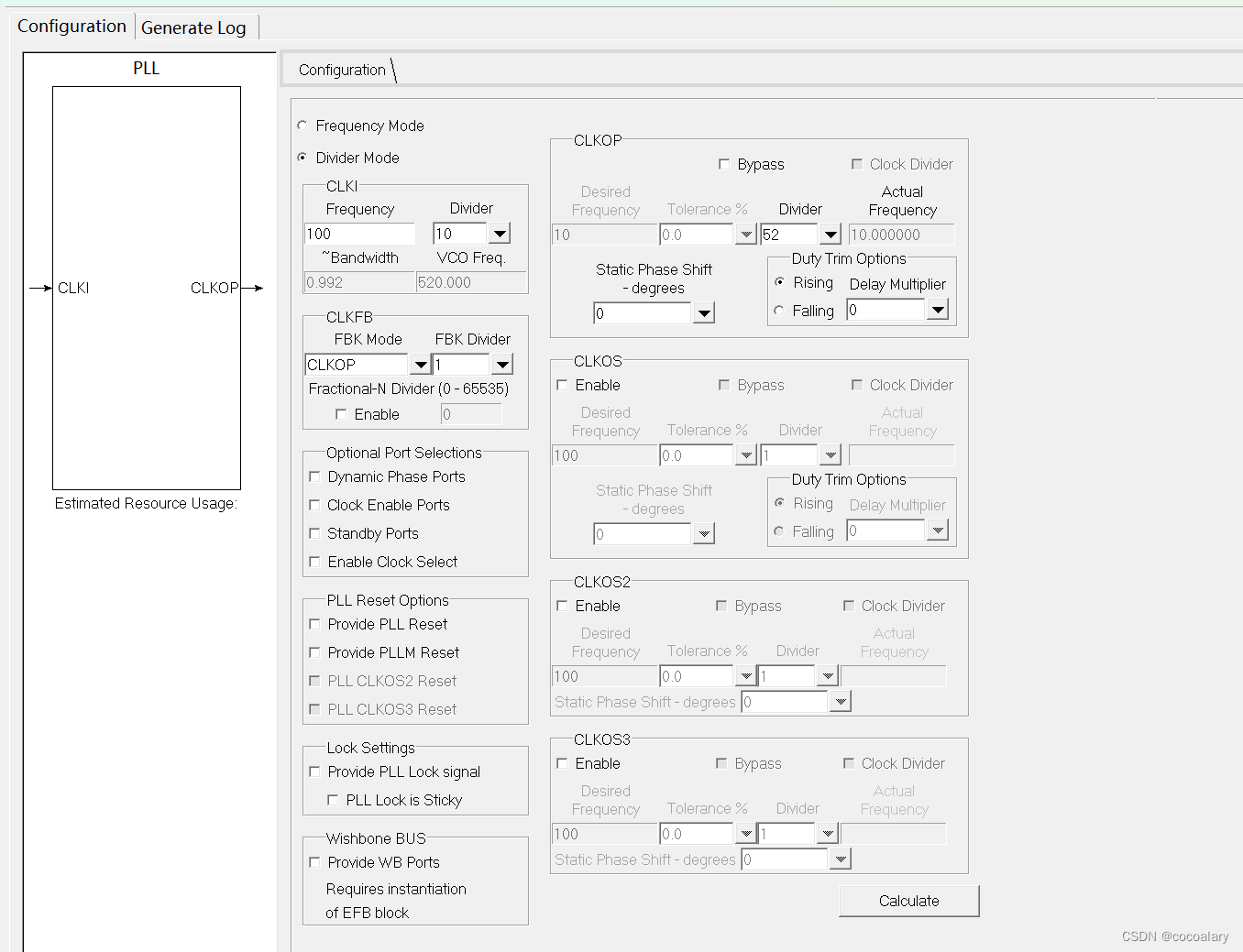Screen dimensions: 1243x952
Task: Check Provide PLL Reset option
Action: tap(314, 624)
